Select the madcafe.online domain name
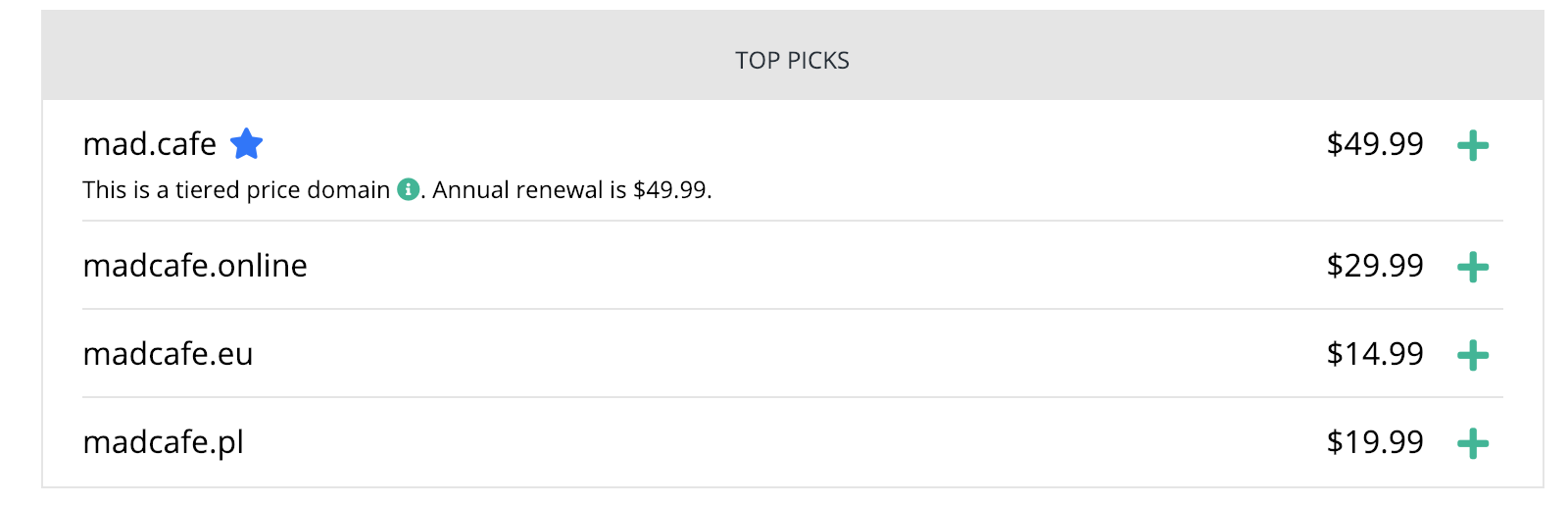Viewport: 1568px width, 506px height. pos(195,266)
